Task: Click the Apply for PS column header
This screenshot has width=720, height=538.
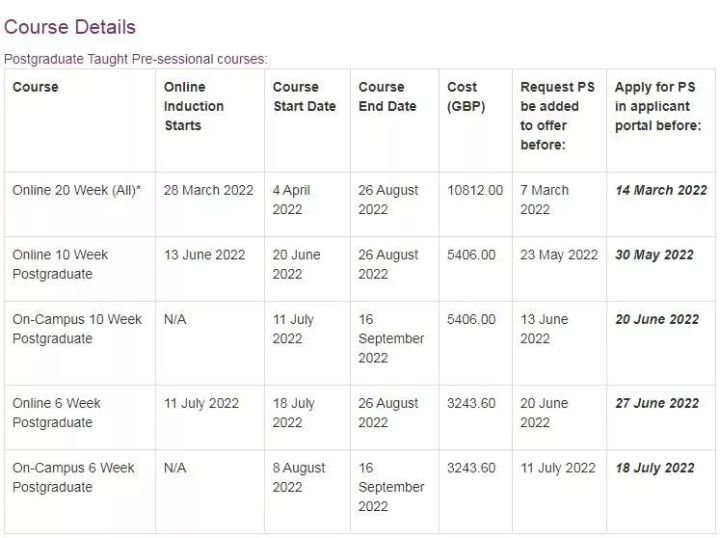Action: 658,106
